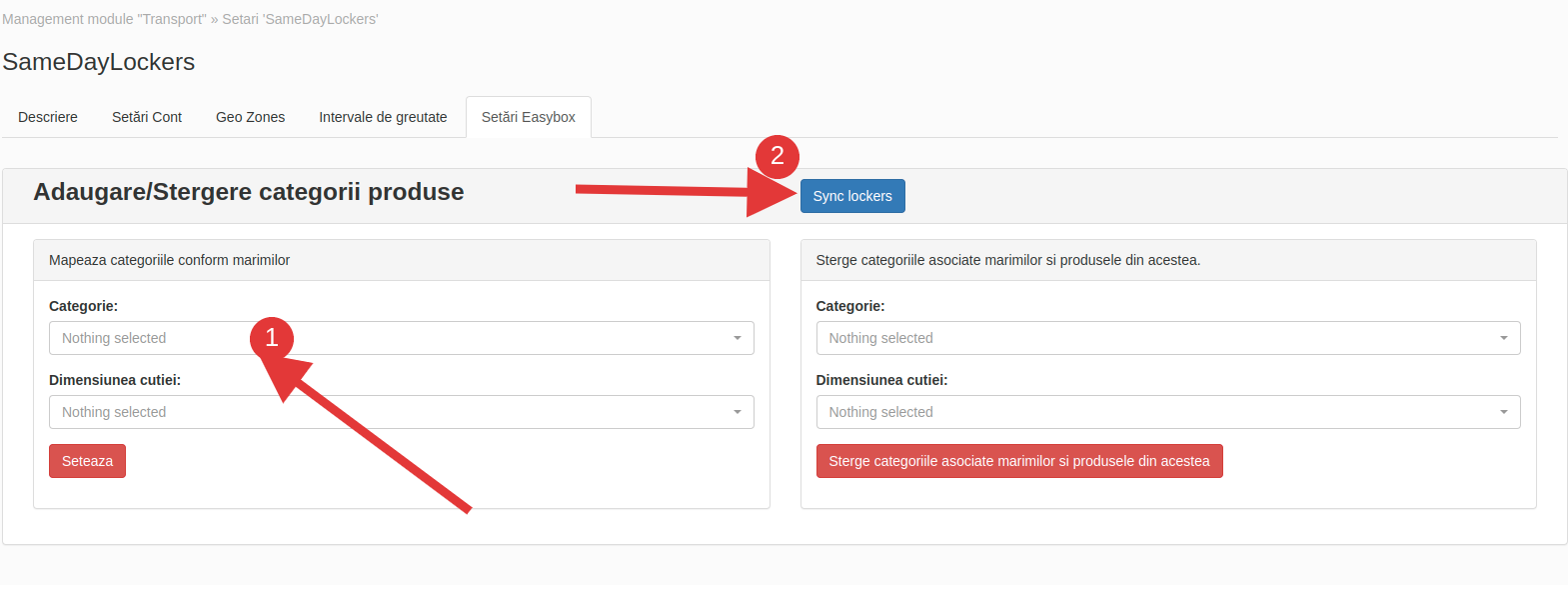Open Dimensiunea cutiei dropdown in Sterge panel

coord(1168,412)
